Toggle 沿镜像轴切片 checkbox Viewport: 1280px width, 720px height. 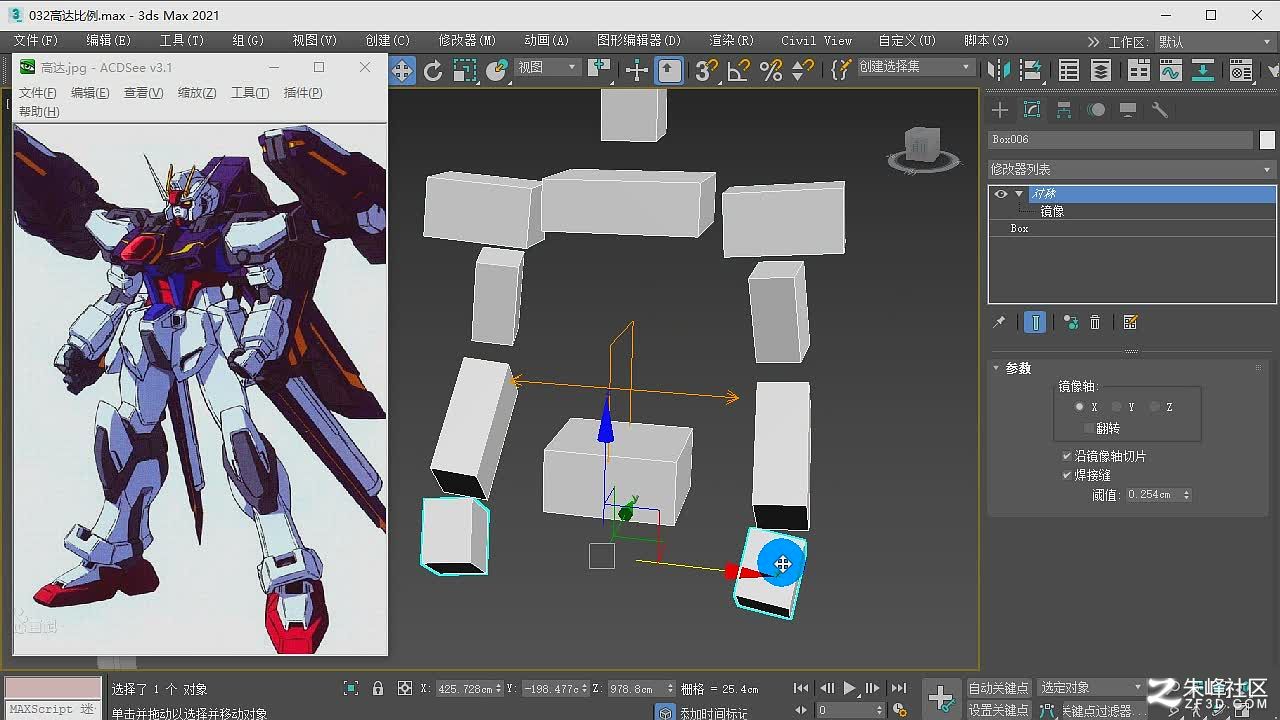(x=1067, y=456)
